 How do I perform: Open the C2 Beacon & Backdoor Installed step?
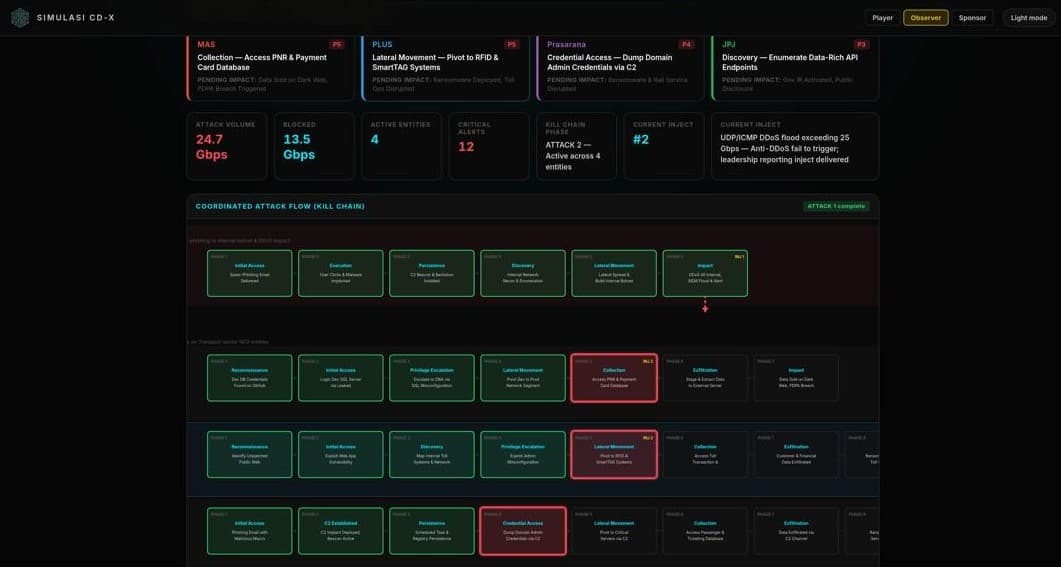point(432,273)
